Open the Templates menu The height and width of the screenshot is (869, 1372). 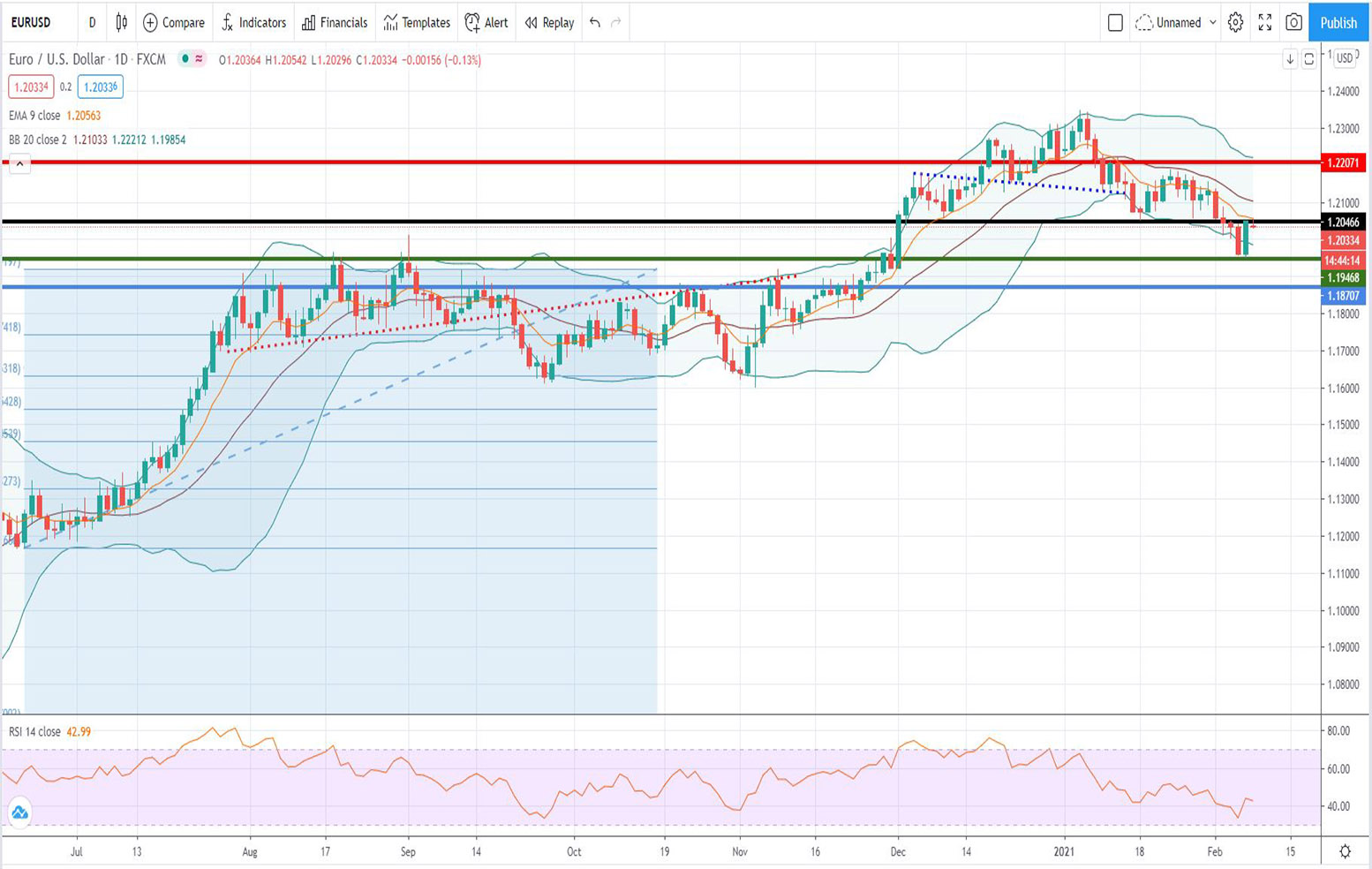click(417, 22)
